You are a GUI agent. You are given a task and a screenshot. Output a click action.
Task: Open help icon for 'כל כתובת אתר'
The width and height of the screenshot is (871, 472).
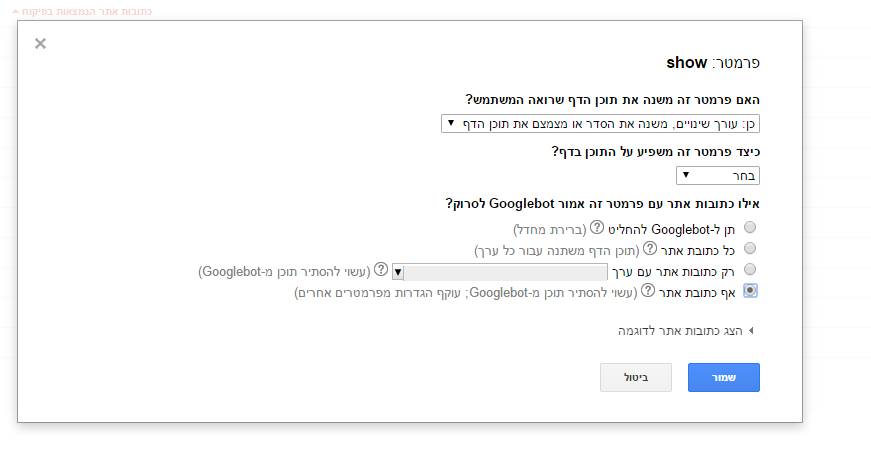tap(650, 248)
